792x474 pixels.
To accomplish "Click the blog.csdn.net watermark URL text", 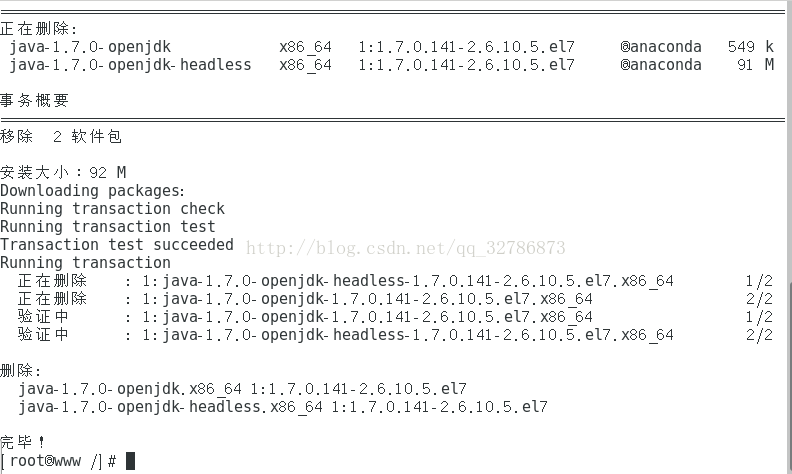I will 406,248.
